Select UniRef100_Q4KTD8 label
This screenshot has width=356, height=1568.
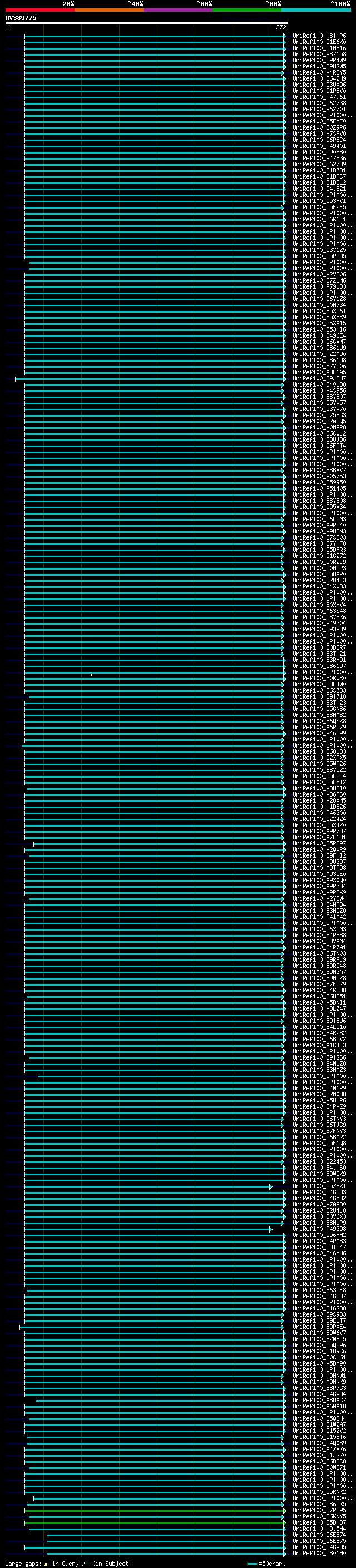(x=319, y=990)
